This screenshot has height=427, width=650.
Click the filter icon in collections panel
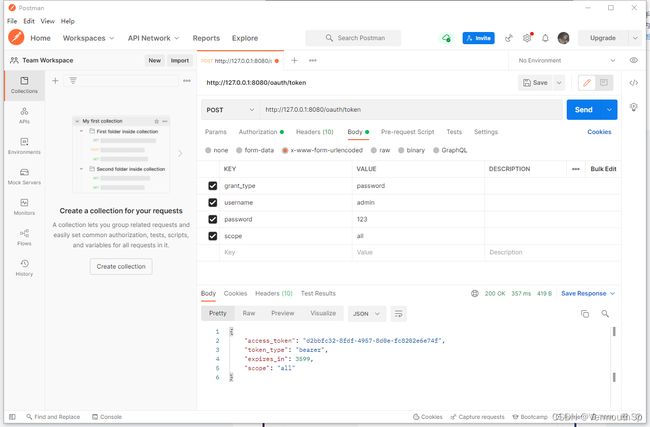73,80
